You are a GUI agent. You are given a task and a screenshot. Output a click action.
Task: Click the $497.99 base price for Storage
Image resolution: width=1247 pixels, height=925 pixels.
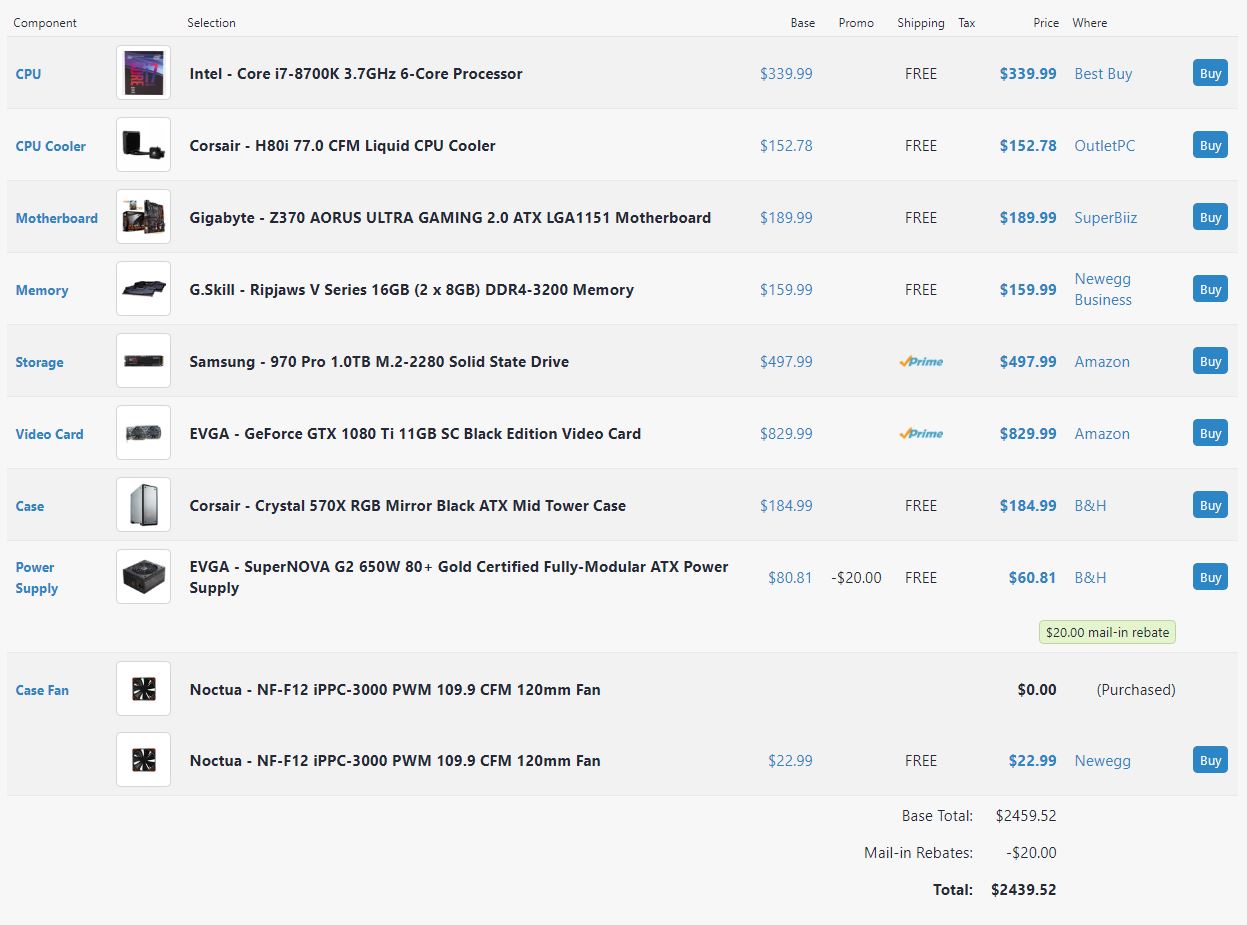click(786, 361)
